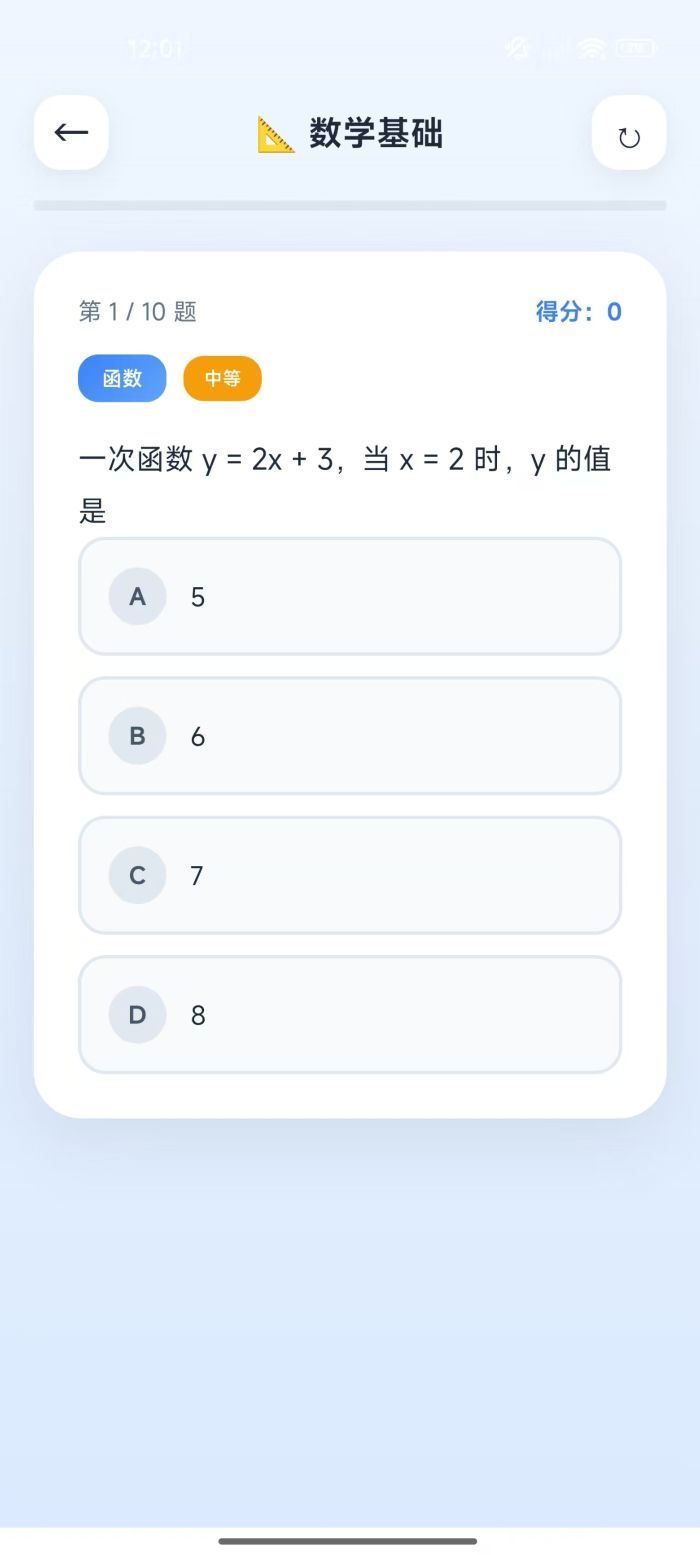700x1555 pixels.
Task: Choose answer D showing 8
Action: click(x=350, y=1014)
